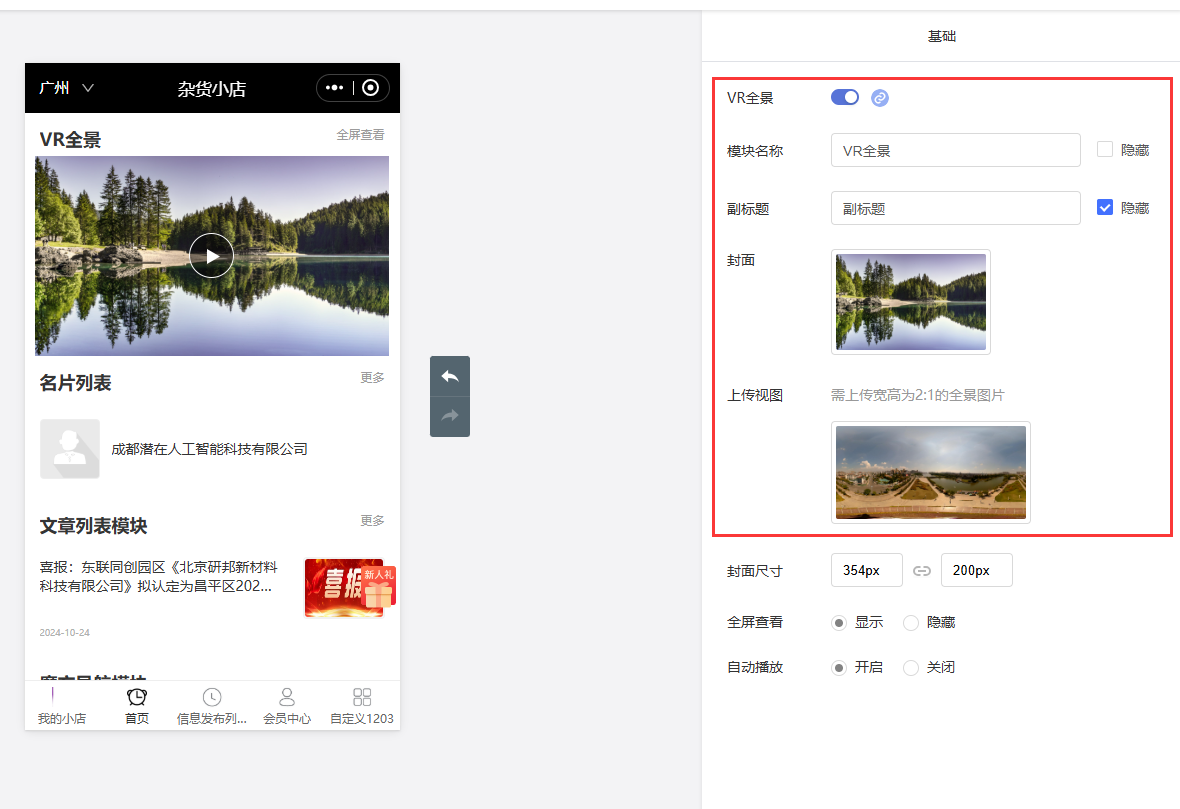Open the 会员中心 bottom nav tab

click(287, 706)
